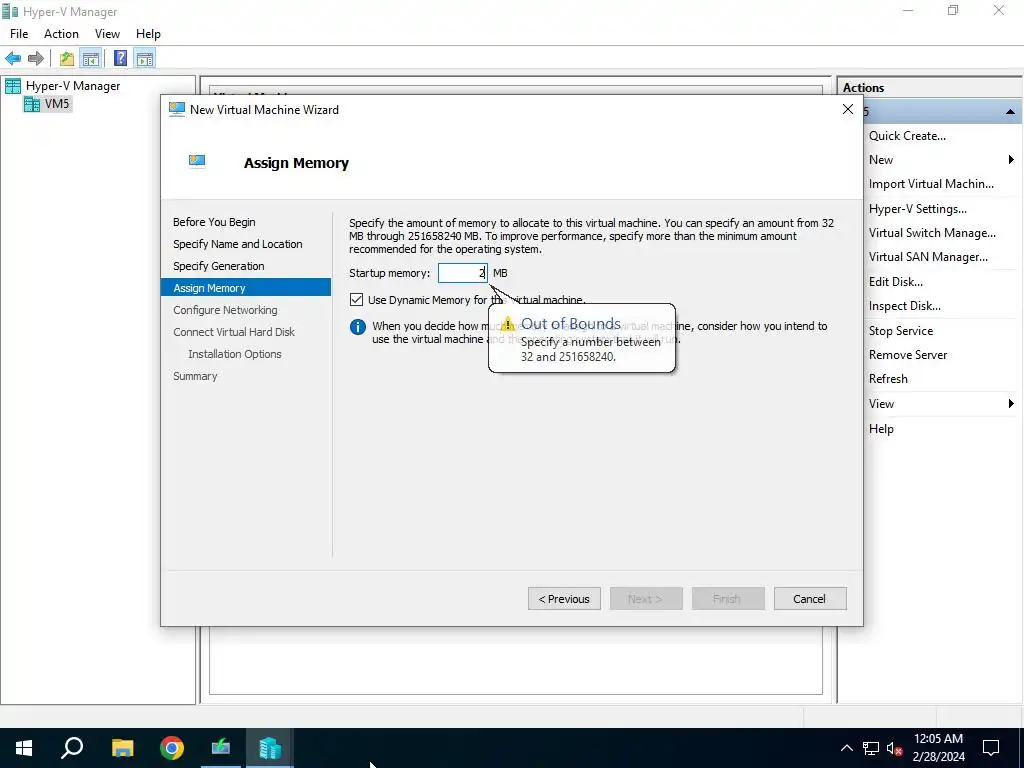Screen dimensions: 1024x768
Task: Click the wizard title bar monitor icon
Action: 176,110
